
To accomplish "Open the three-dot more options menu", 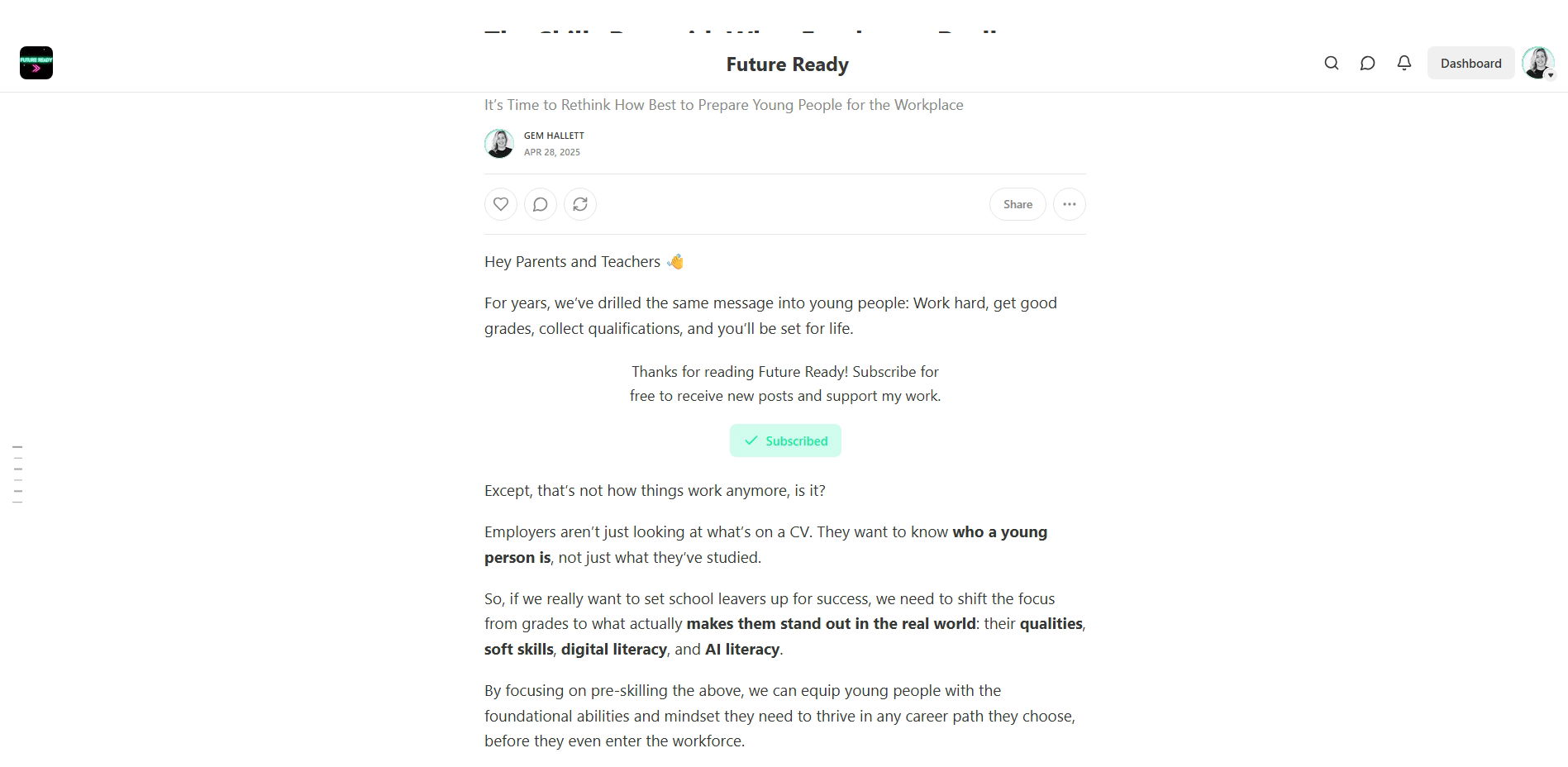I will click(x=1069, y=204).
